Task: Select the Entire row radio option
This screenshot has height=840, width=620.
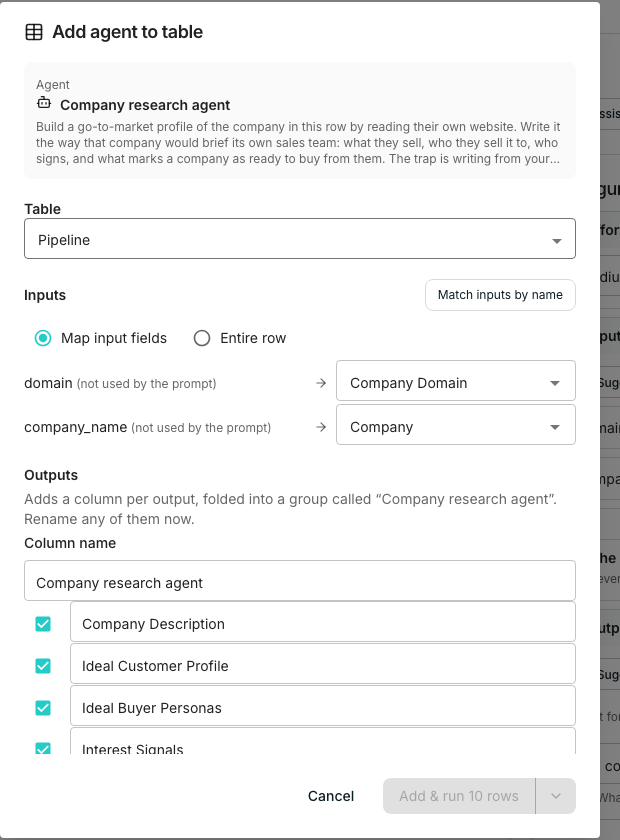Action: (202, 338)
